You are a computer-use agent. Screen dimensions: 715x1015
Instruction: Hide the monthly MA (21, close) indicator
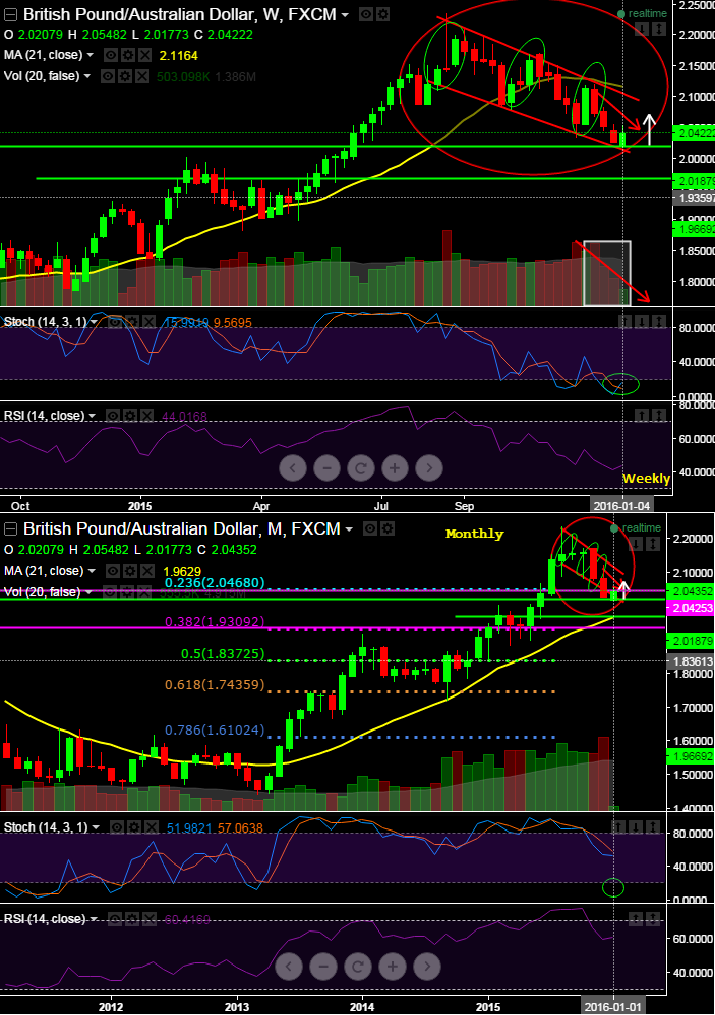coord(111,571)
